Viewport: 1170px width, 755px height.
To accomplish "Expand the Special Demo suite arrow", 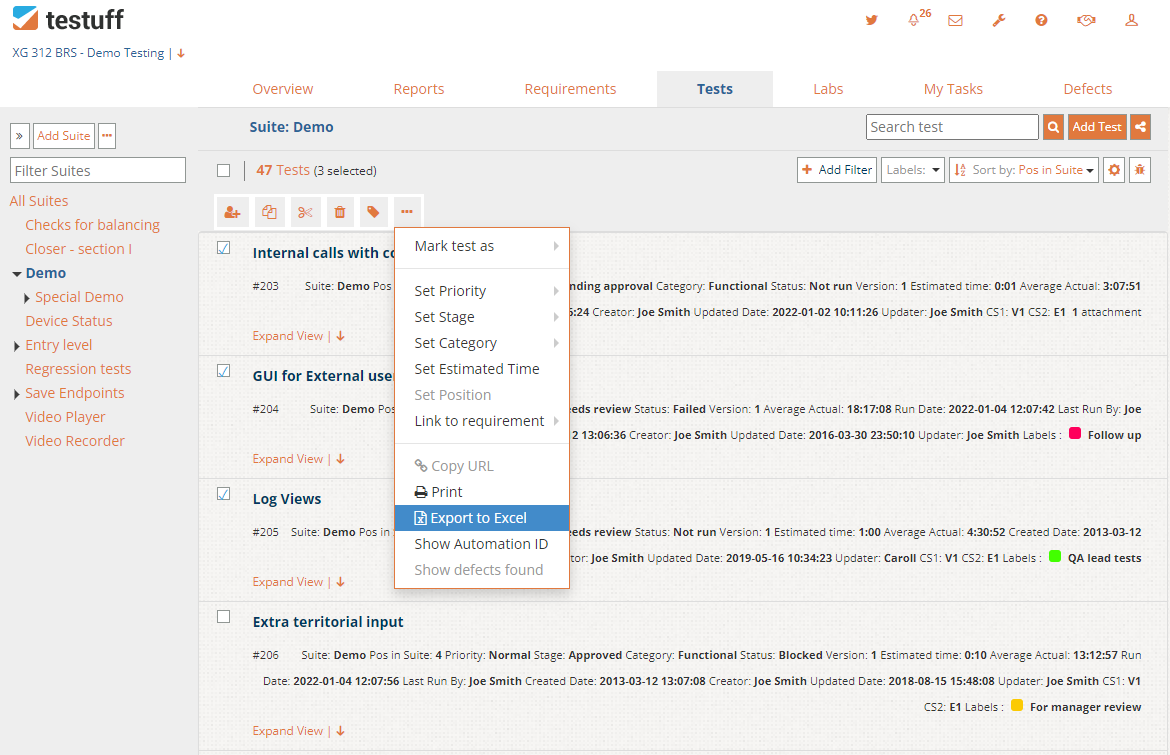I will [x=27, y=298].
